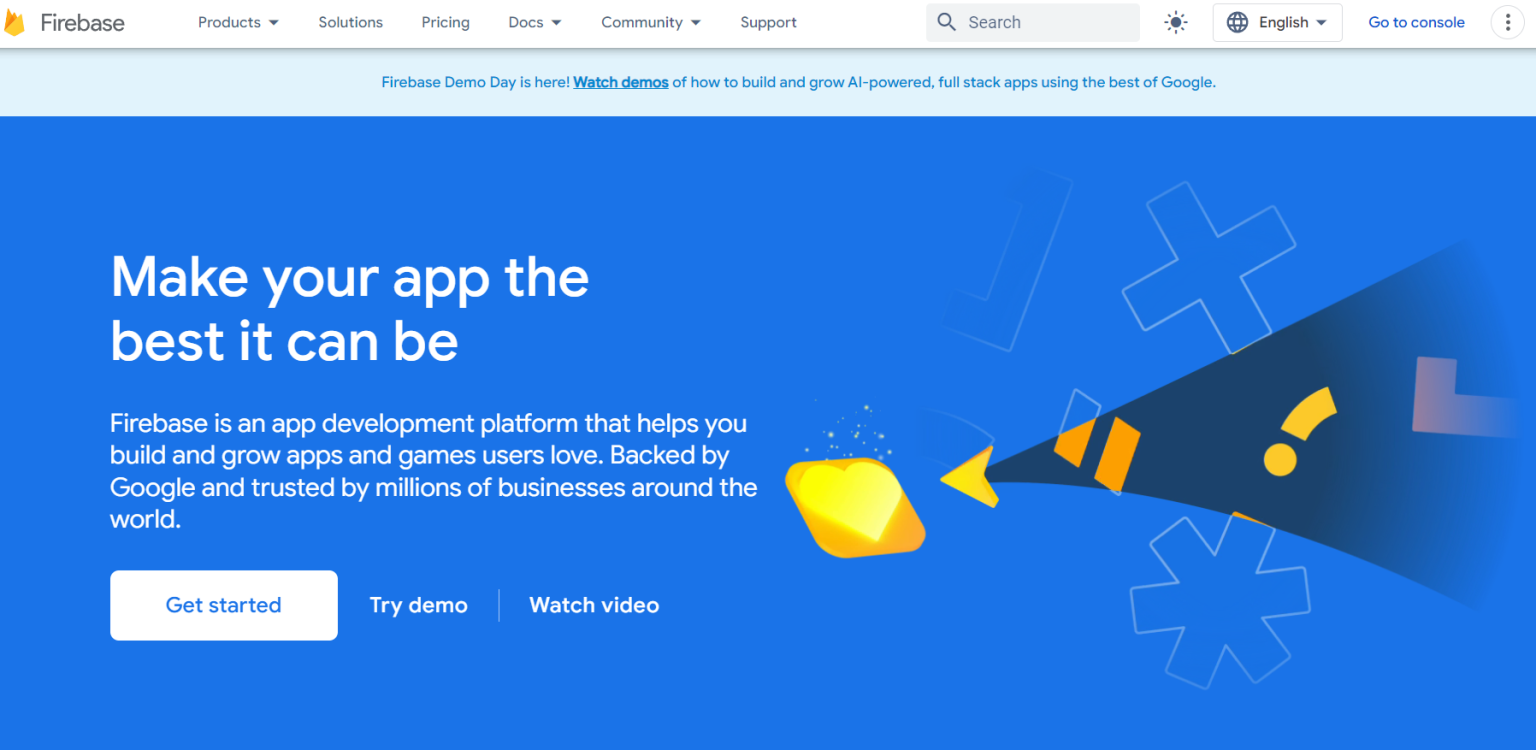Viewport: 1536px width, 750px height.
Task: Click the yellow heart gem illustration
Action: tap(855, 505)
